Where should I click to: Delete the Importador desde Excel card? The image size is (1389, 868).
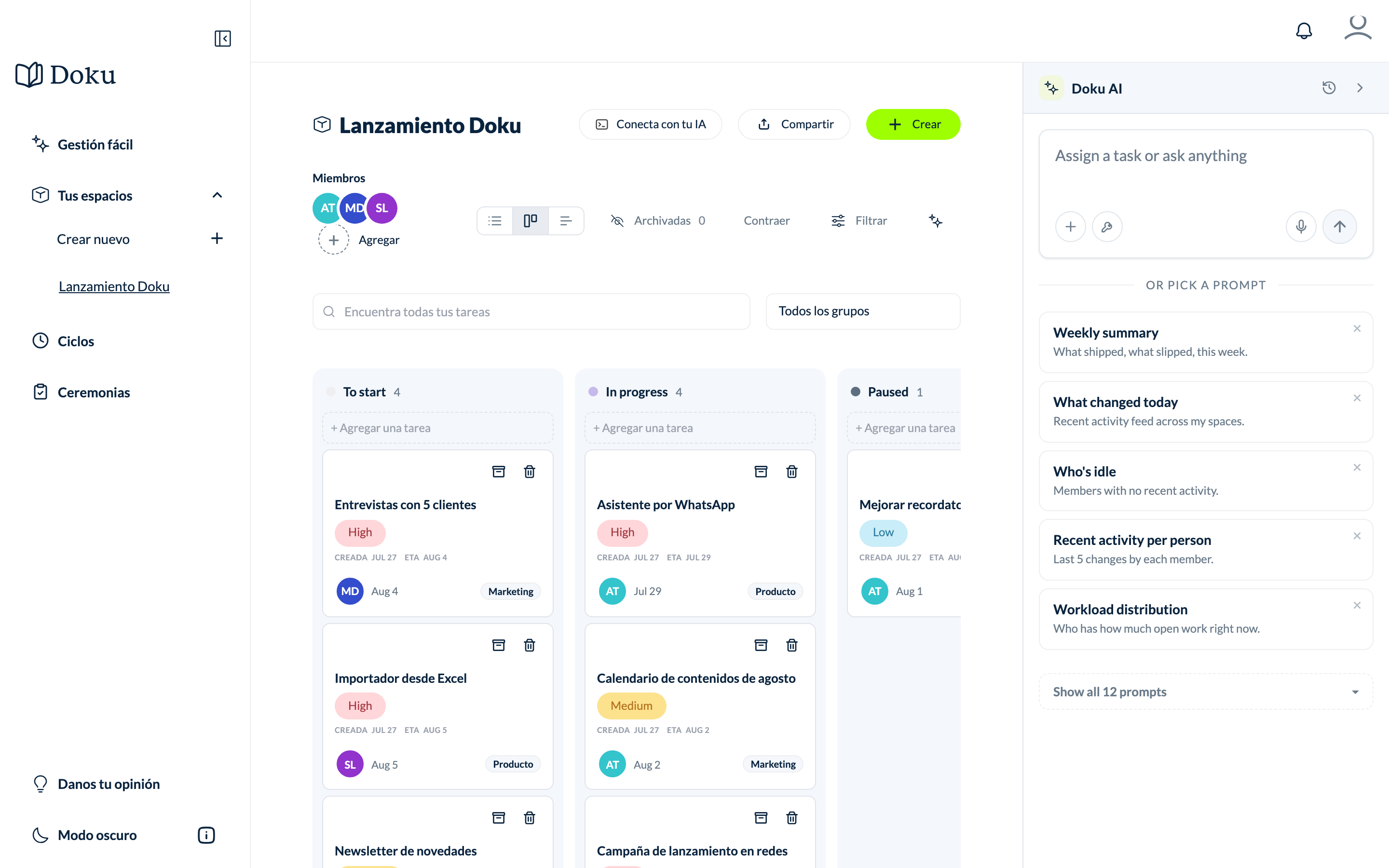click(x=529, y=645)
